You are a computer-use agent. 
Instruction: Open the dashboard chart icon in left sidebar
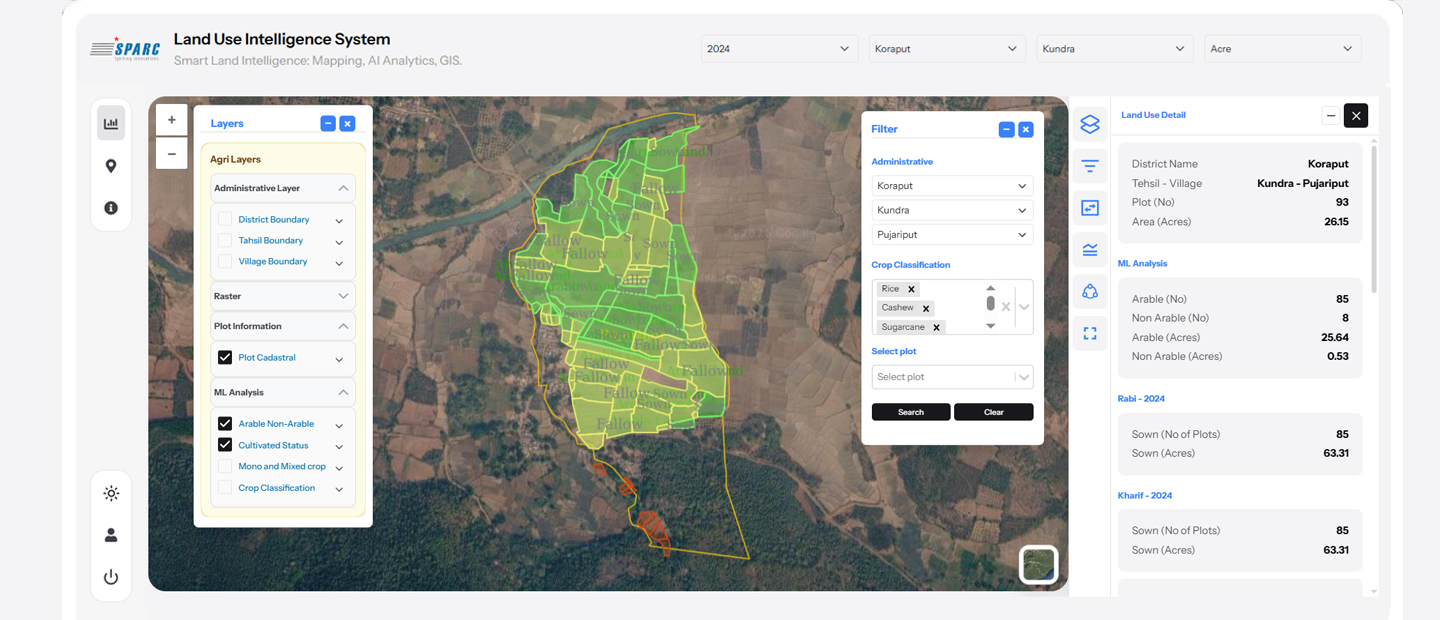click(x=111, y=124)
